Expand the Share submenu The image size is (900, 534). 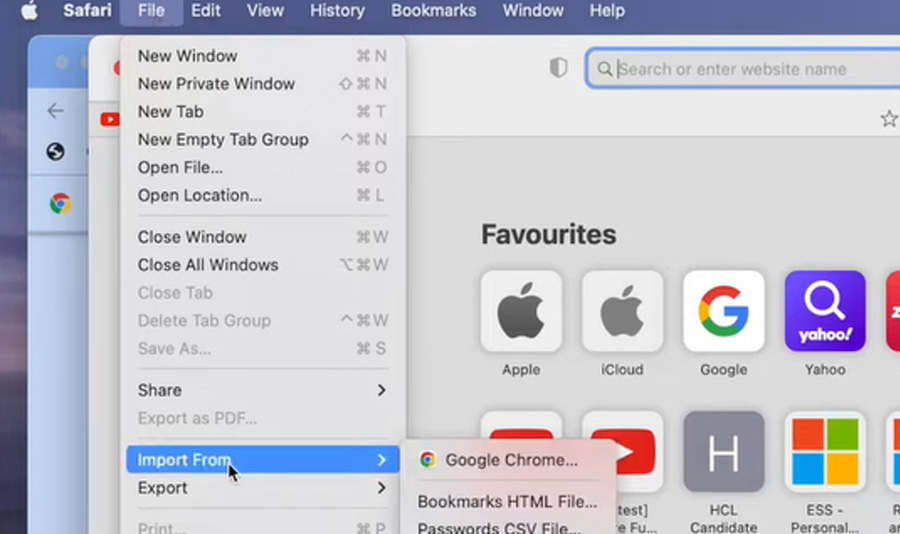262,390
